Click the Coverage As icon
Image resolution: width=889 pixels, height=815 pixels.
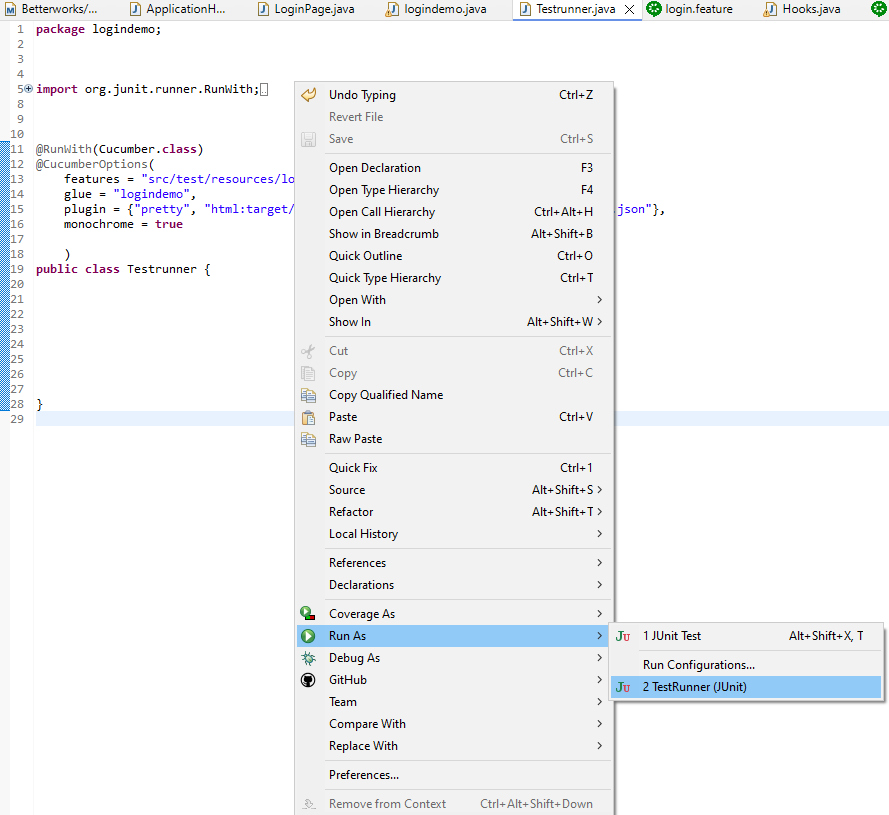(308, 614)
